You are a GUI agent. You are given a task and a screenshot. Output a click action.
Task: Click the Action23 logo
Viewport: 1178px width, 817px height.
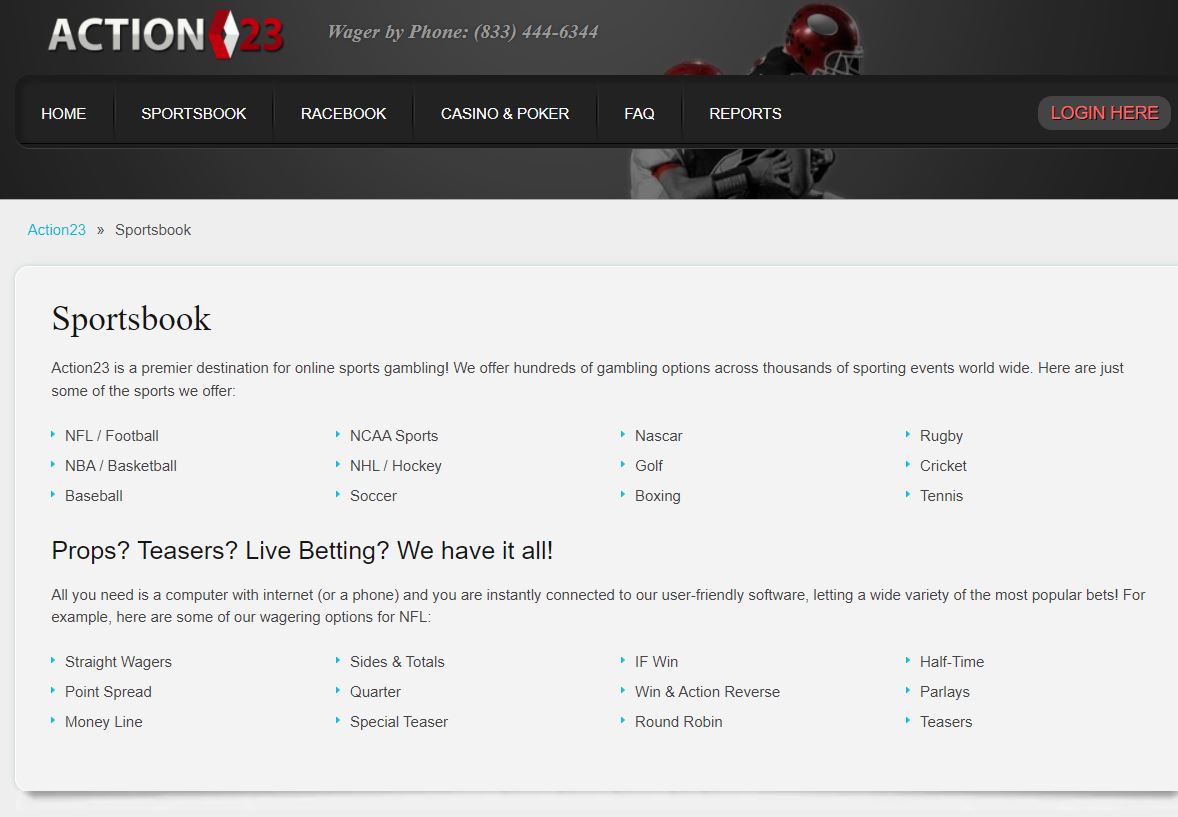[x=165, y=34]
